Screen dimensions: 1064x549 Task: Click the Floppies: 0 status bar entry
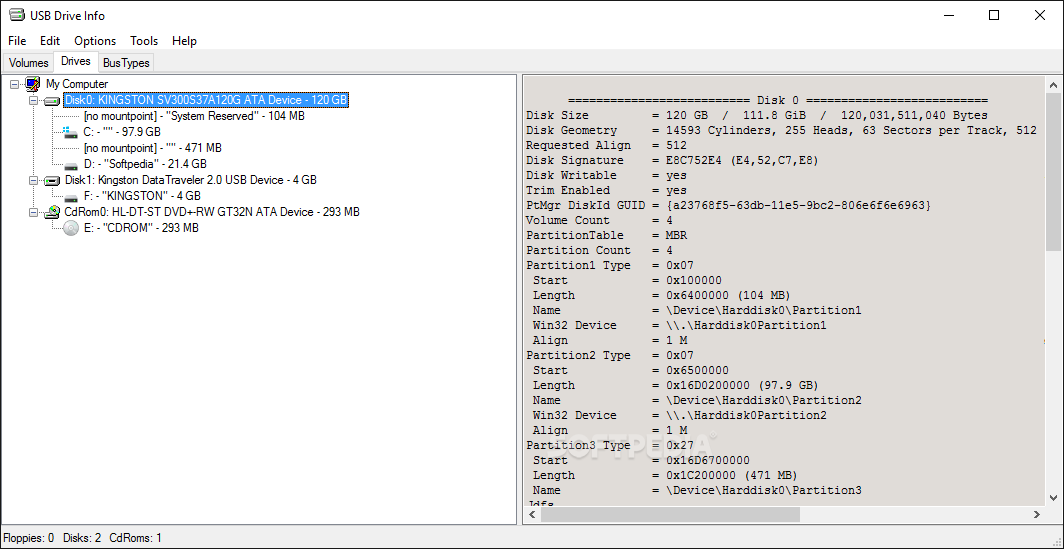[x=29, y=538]
